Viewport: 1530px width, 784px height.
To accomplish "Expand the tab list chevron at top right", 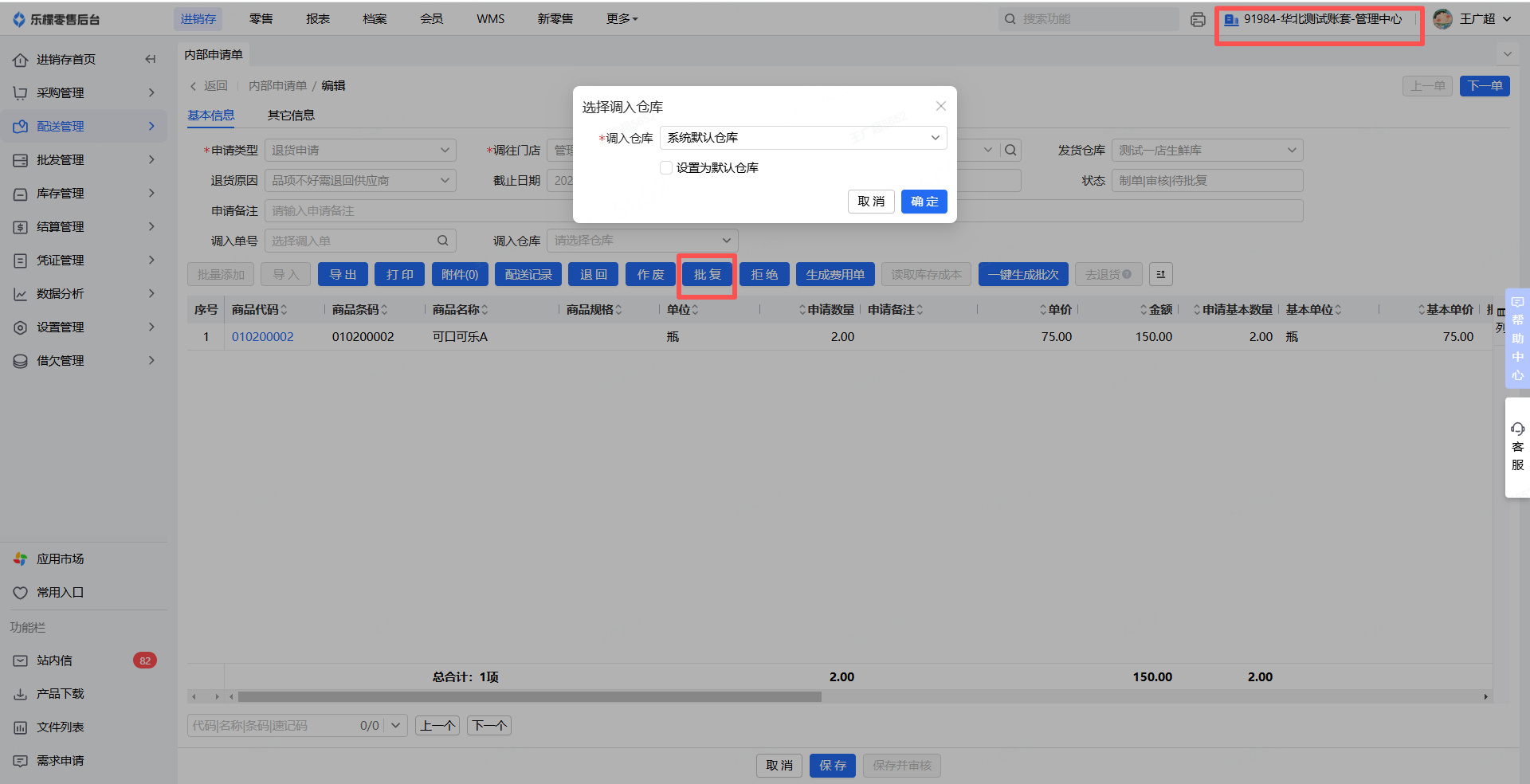I will 1507,54.
